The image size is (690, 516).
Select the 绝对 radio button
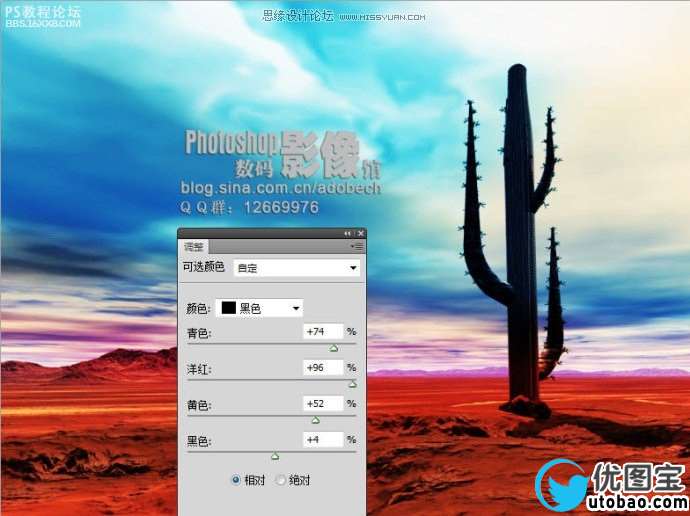coord(280,480)
